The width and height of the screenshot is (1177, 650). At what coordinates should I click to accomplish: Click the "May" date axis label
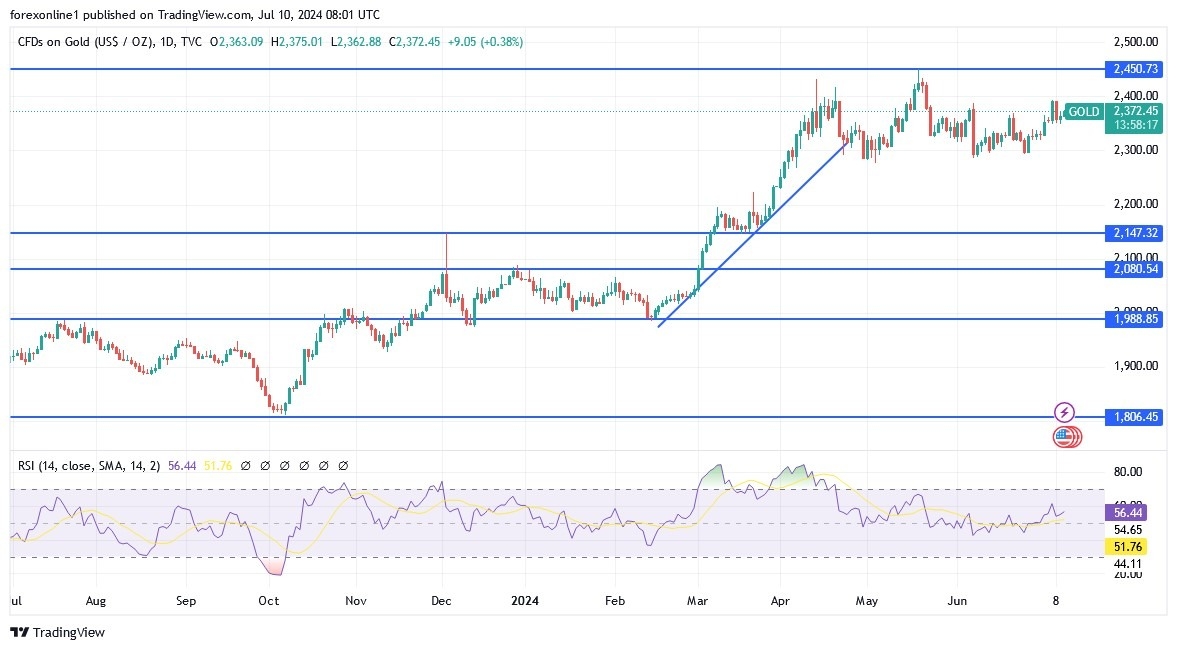click(867, 601)
